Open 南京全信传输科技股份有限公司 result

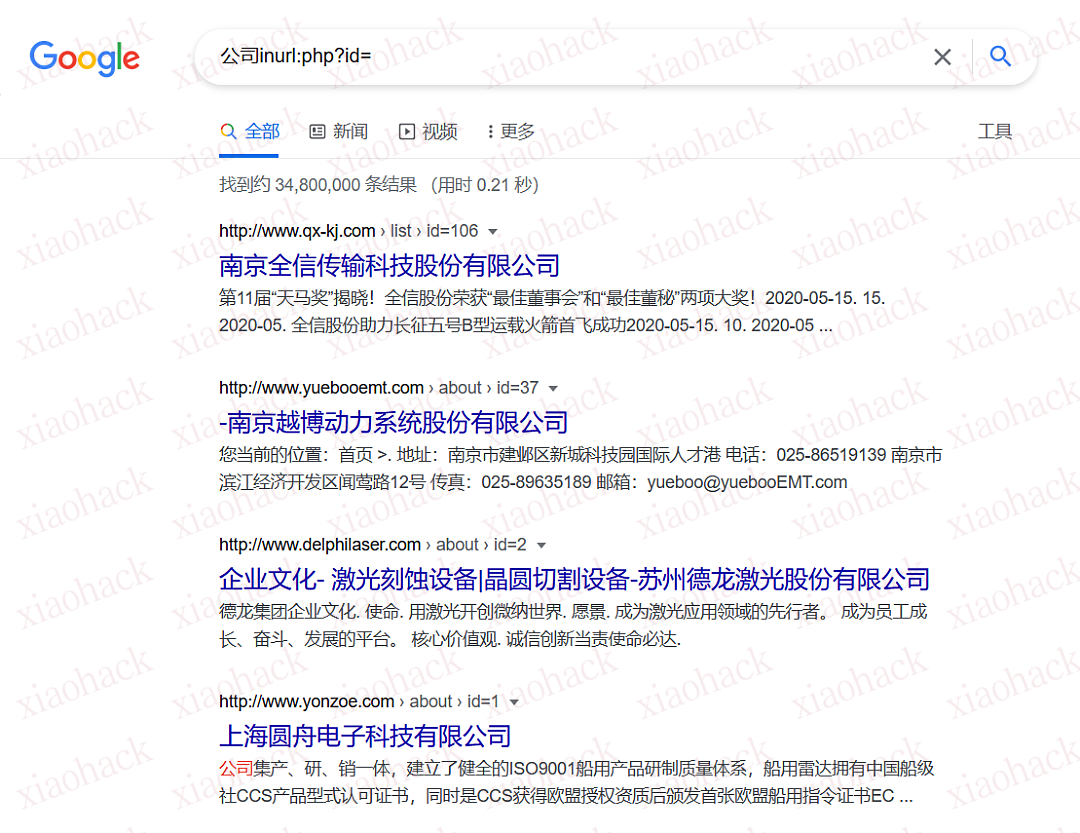pyautogui.click(x=389, y=266)
